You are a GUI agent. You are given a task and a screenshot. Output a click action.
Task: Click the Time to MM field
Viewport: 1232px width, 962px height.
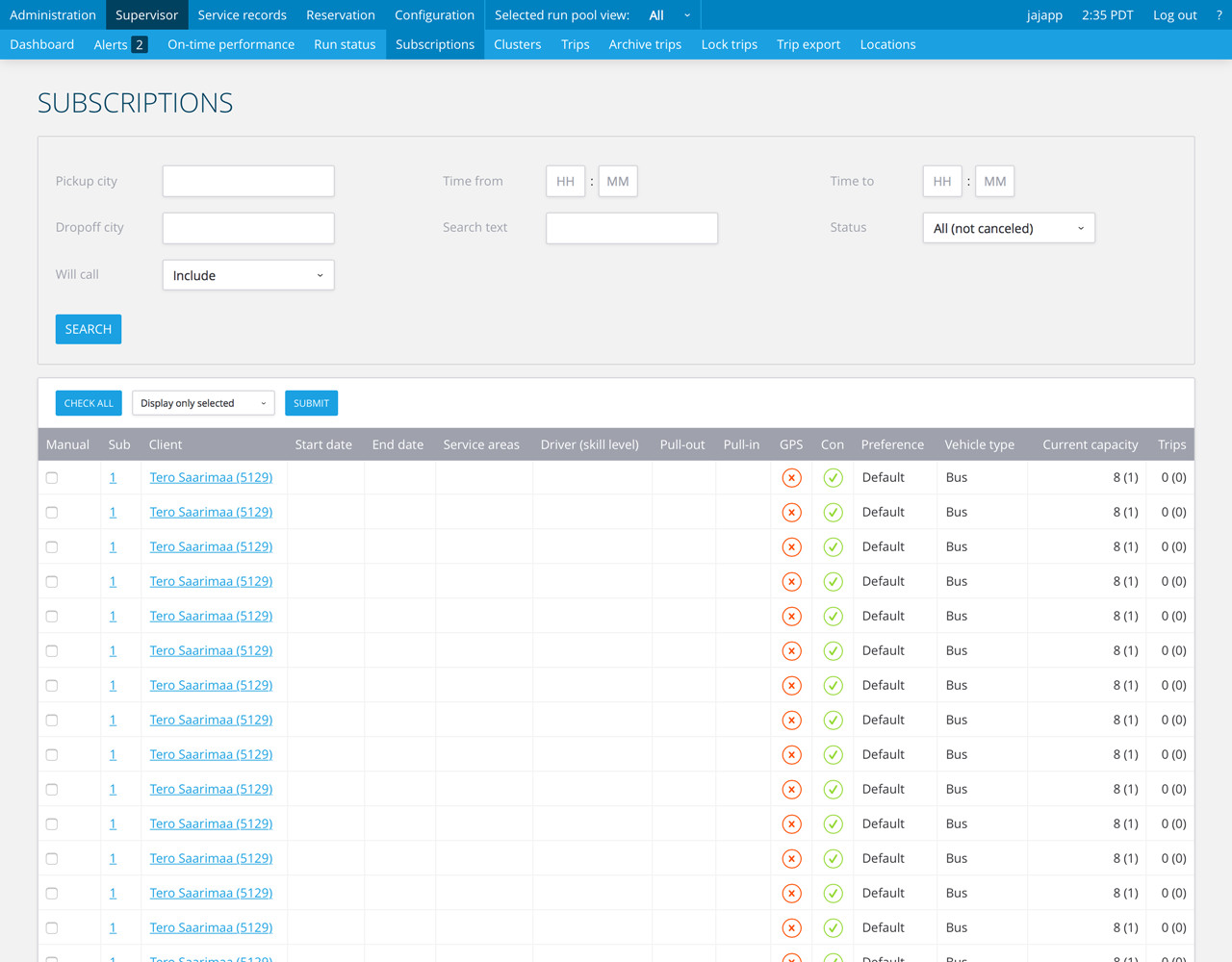tap(994, 181)
